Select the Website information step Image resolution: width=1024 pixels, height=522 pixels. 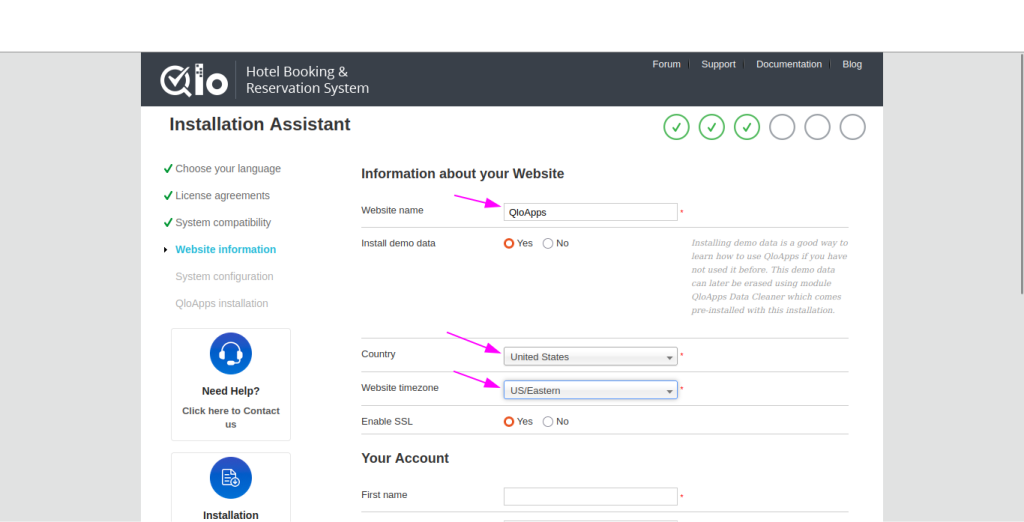225,250
